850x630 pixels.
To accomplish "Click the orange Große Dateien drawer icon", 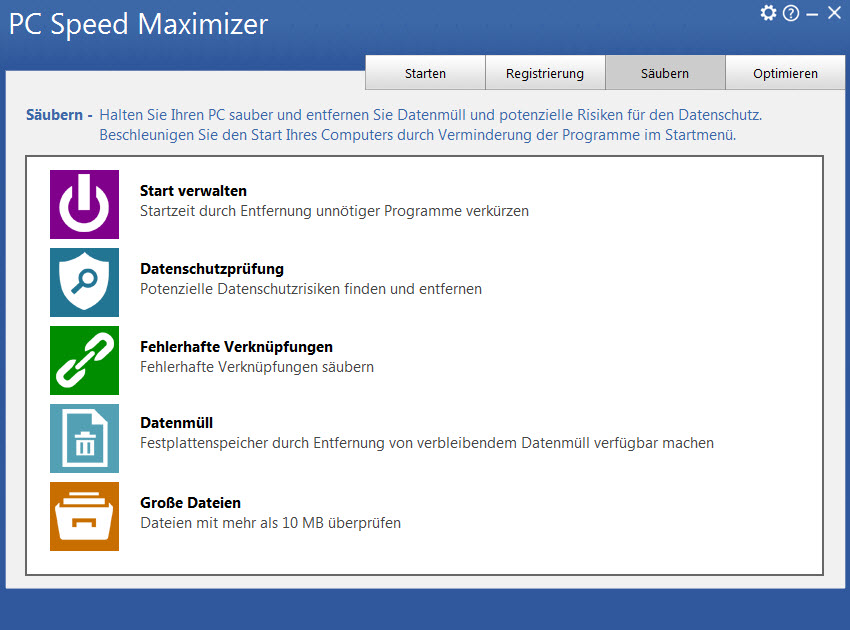I will (x=85, y=517).
